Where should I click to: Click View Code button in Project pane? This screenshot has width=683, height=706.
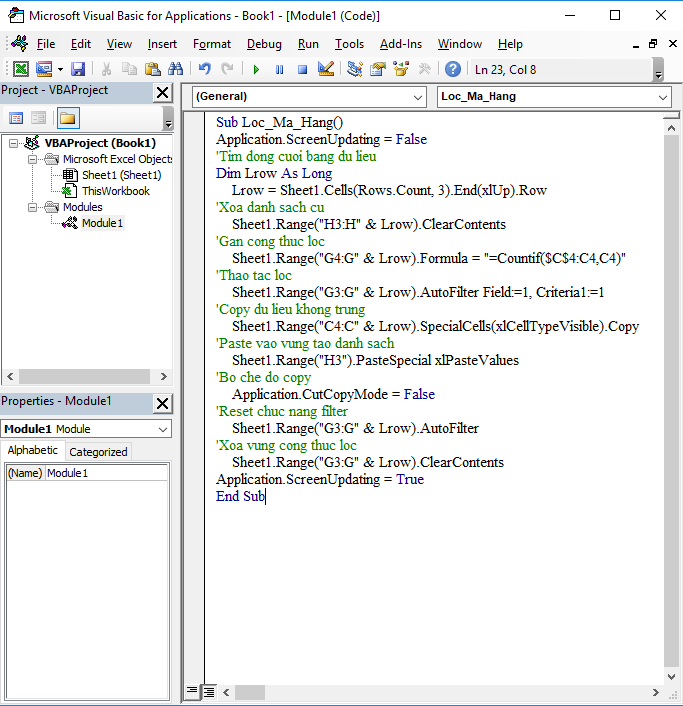tap(15, 118)
